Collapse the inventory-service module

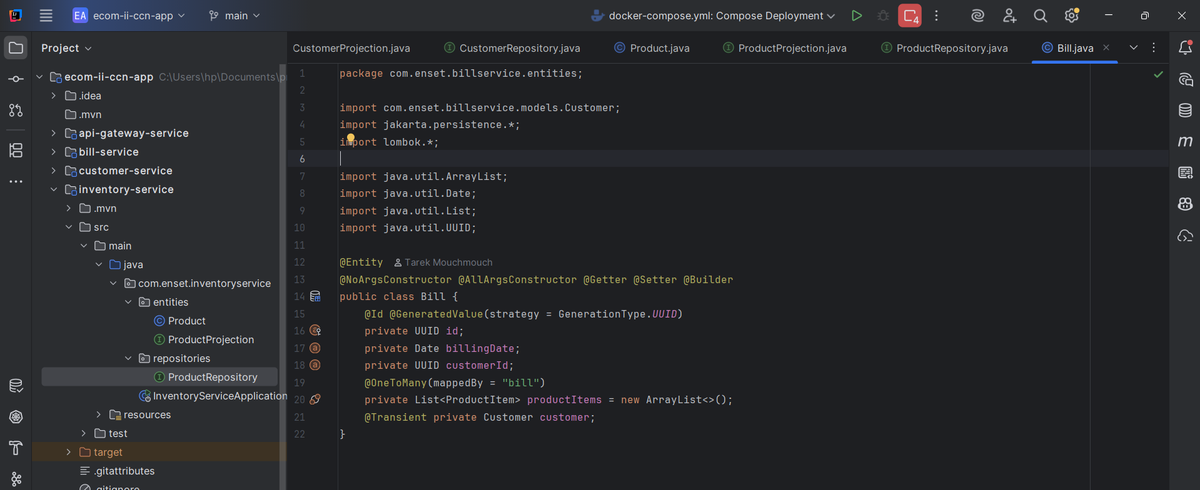click(54, 190)
